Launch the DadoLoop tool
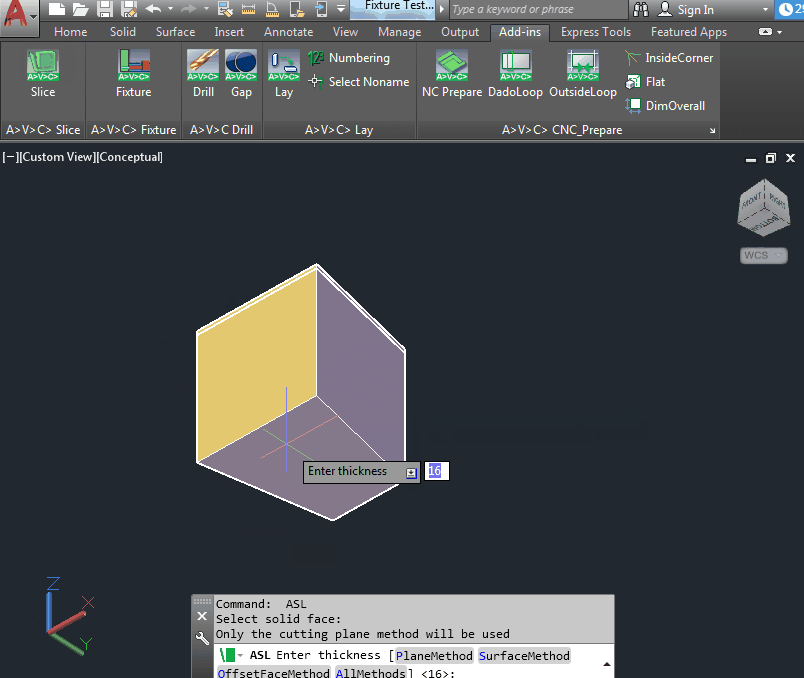 (x=515, y=74)
